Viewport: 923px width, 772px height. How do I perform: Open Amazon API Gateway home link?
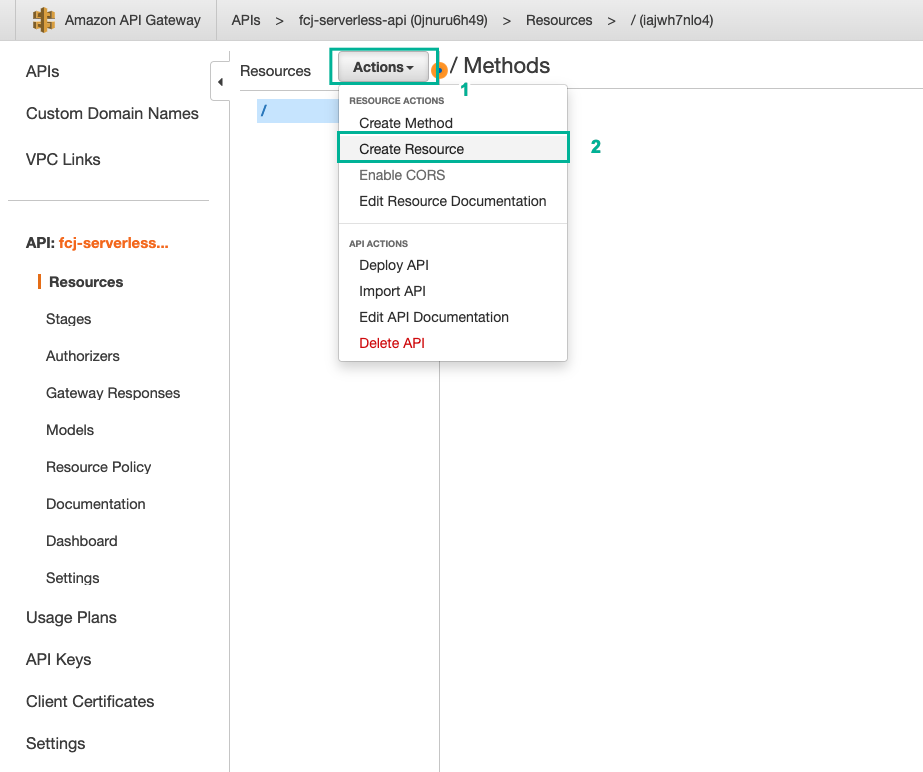[x=132, y=20]
